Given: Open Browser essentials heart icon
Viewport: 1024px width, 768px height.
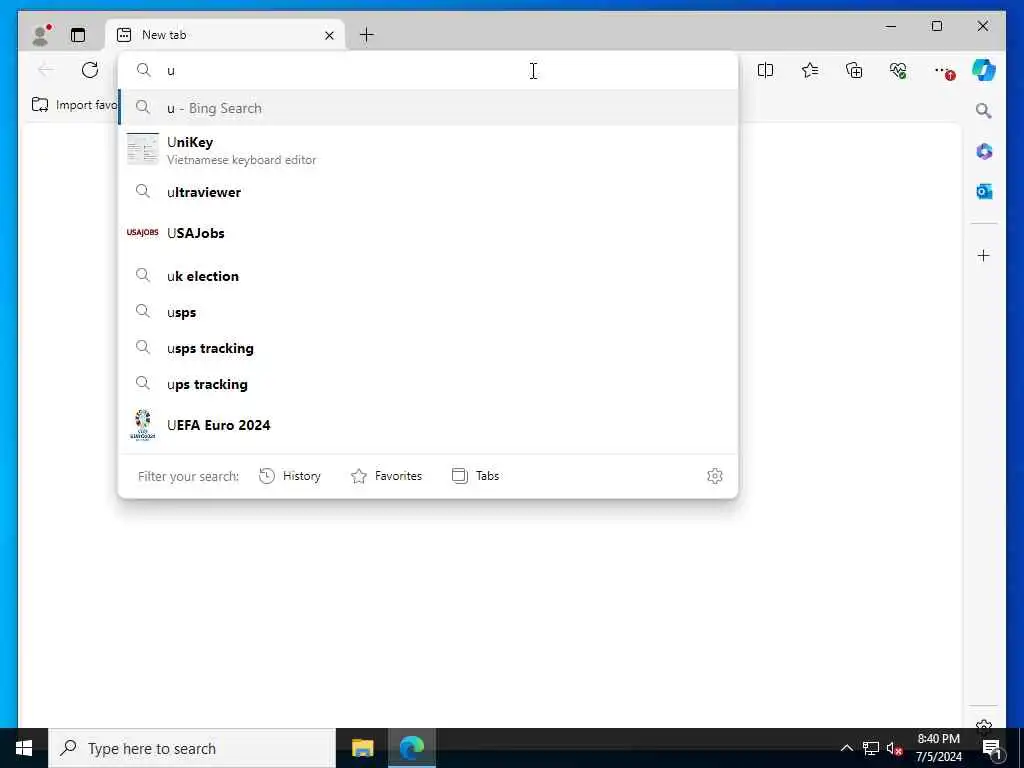Looking at the screenshot, I should click(x=898, y=70).
